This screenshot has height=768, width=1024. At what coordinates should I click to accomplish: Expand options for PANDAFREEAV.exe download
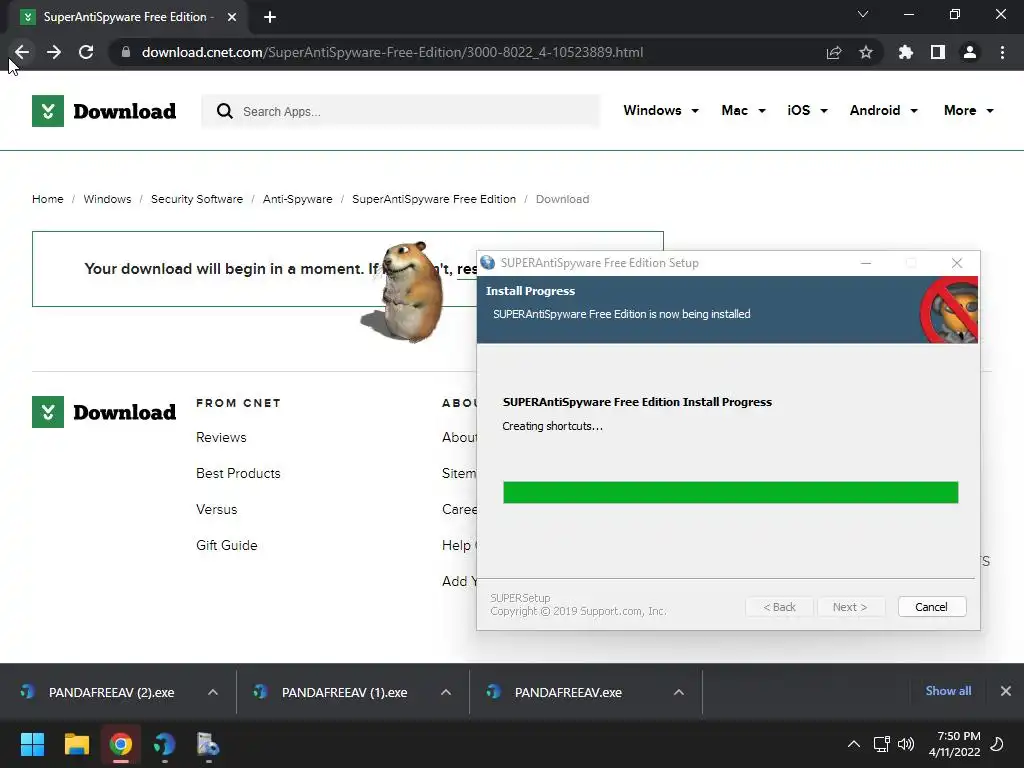pyautogui.click(x=679, y=692)
